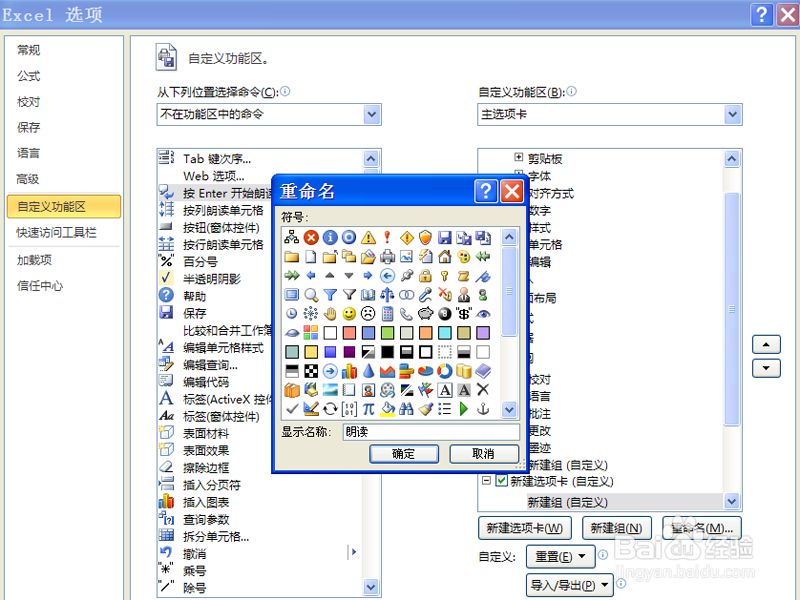
Task: Pick the yellow warning triangle symbol
Action: (x=368, y=237)
